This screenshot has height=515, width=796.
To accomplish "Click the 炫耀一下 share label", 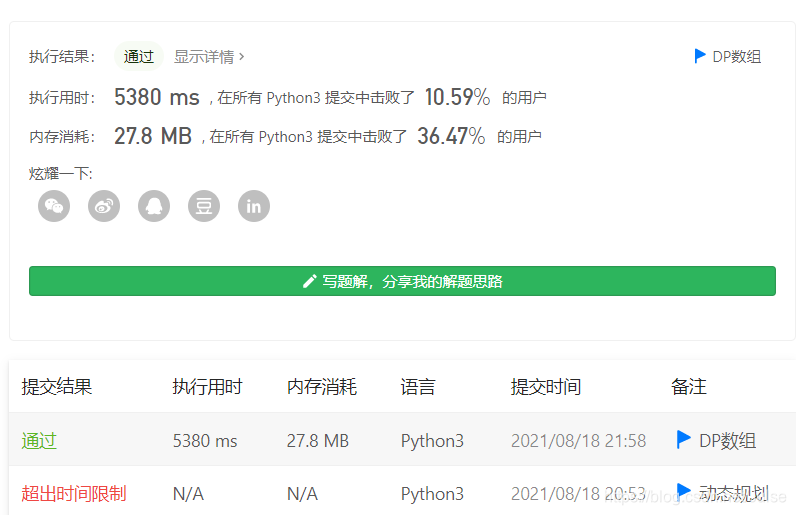I will tap(60, 174).
